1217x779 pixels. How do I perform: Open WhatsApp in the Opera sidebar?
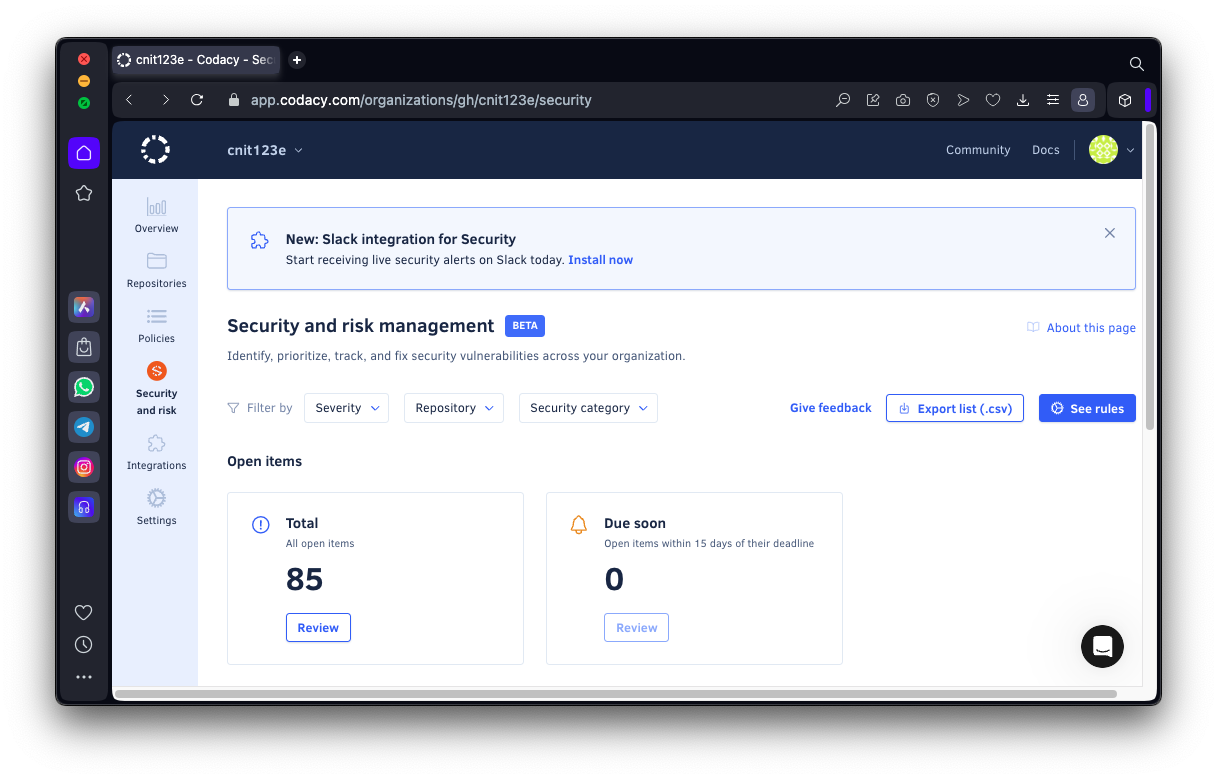pyautogui.click(x=84, y=387)
